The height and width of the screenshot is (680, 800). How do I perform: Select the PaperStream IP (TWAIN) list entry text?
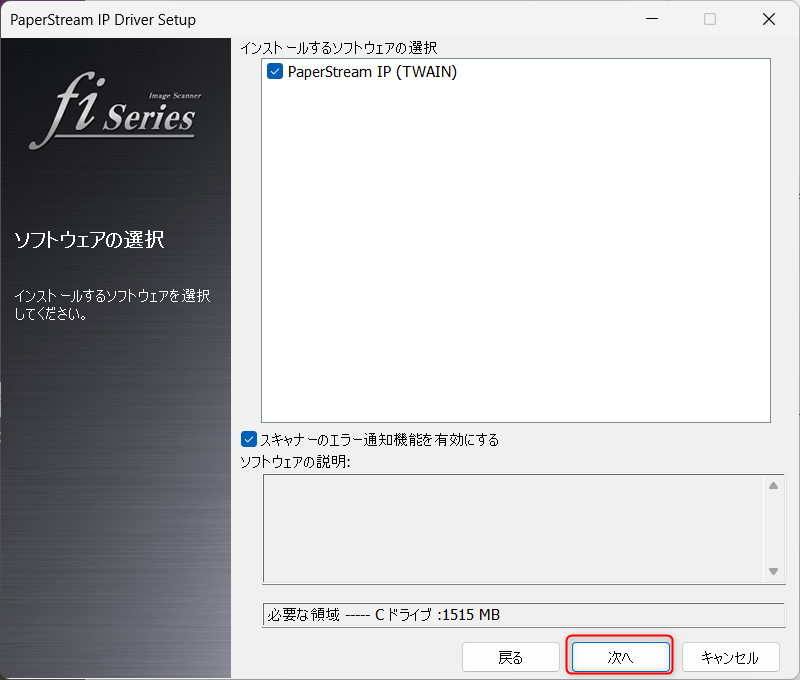tap(372, 72)
